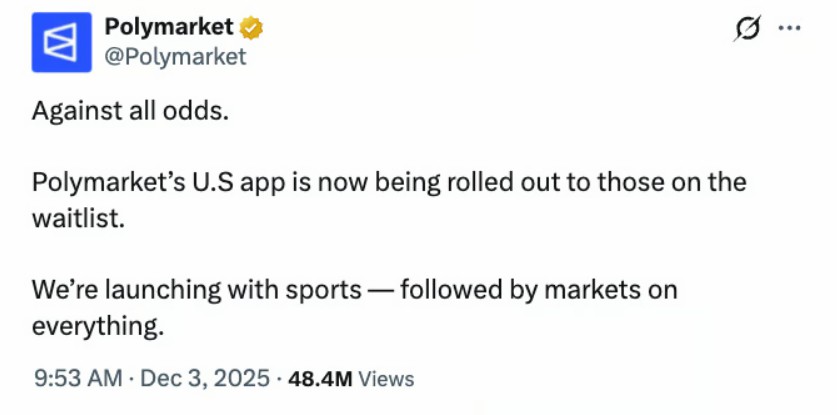Viewport: 837px width, 415px height.
Task: Click the Grok slashed-circle icon
Action: point(744,30)
